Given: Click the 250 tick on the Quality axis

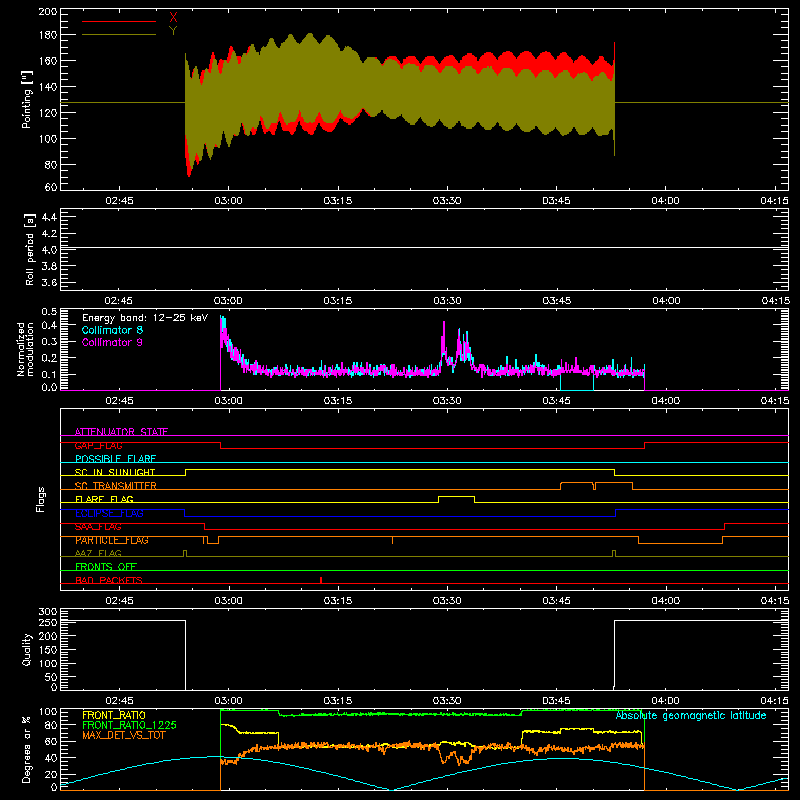Looking at the screenshot, I should [x=48, y=622].
